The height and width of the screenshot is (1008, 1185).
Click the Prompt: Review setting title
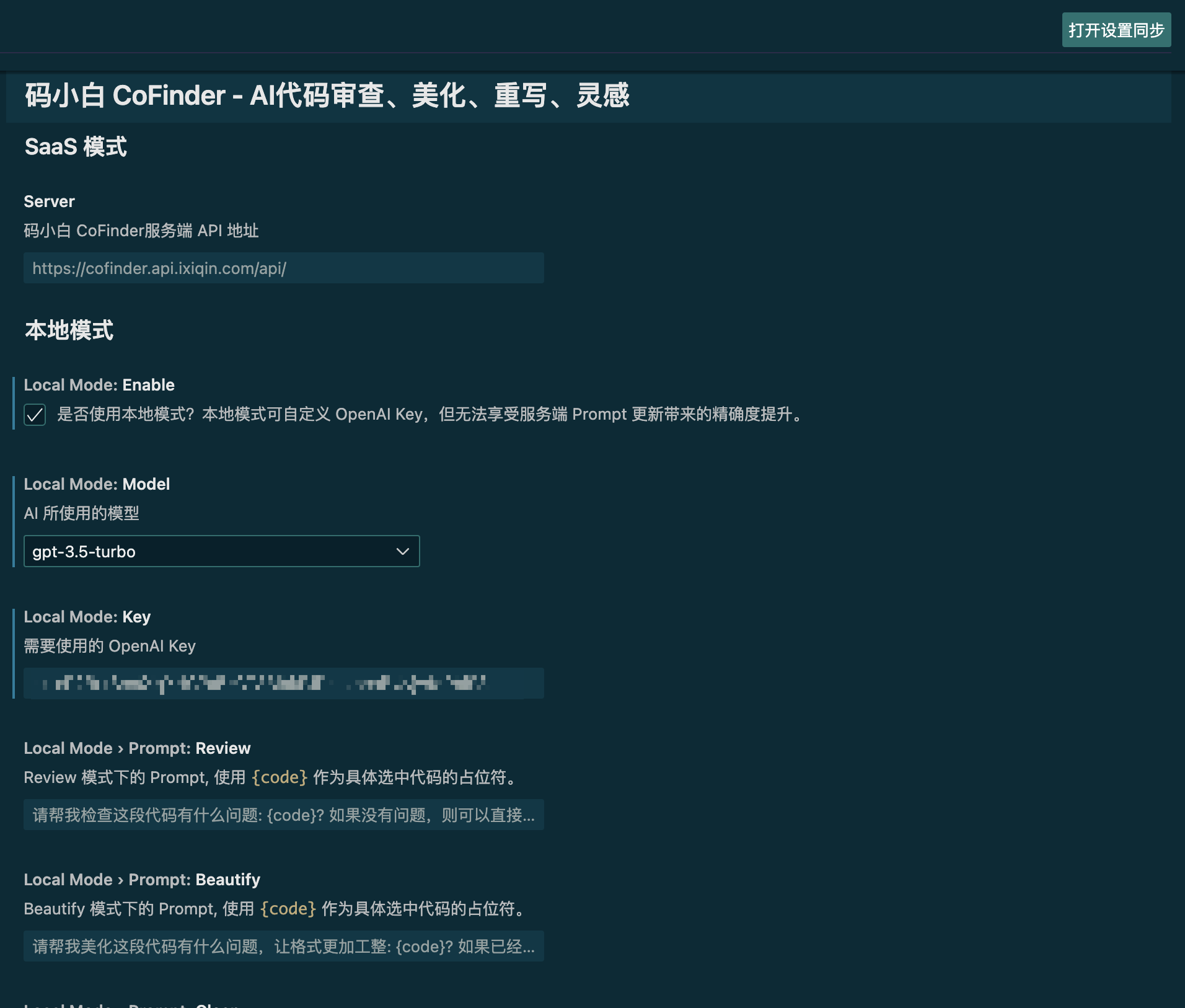pos(137,748)
